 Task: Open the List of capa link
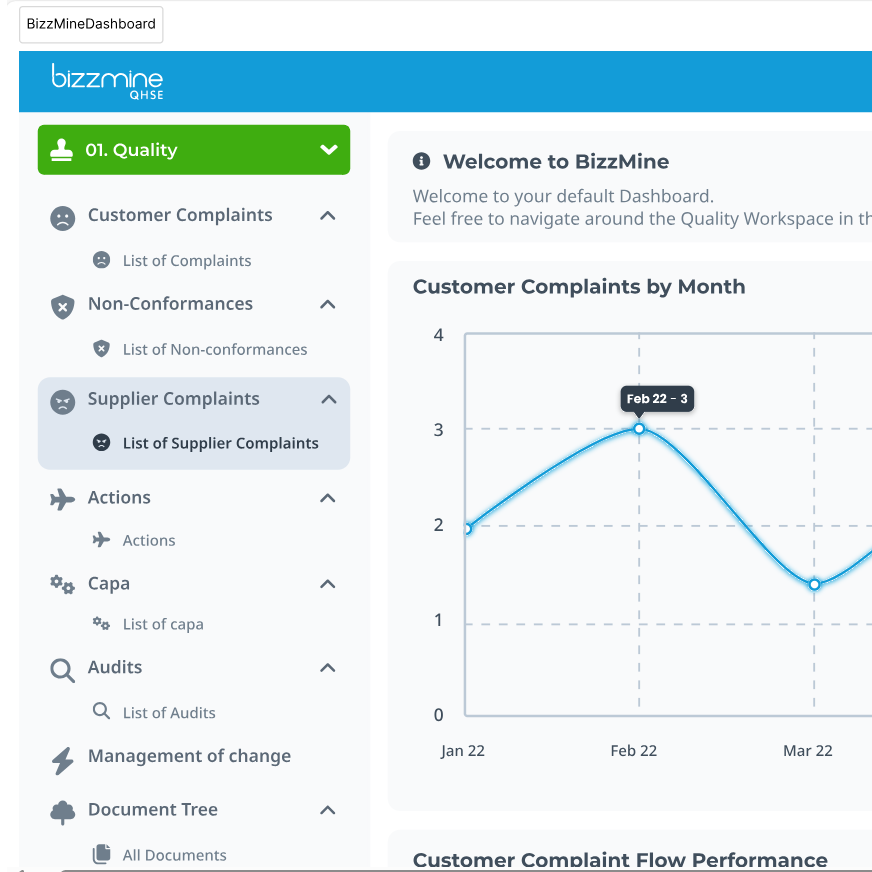[163, 624]
